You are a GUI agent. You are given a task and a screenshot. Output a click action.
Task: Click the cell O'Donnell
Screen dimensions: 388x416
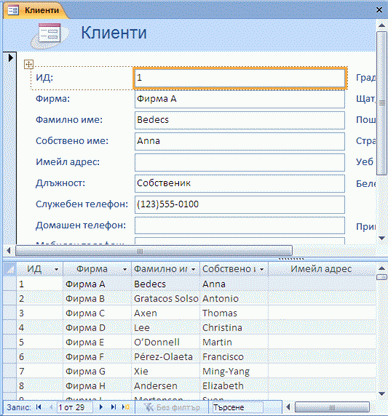click(166, 342)
